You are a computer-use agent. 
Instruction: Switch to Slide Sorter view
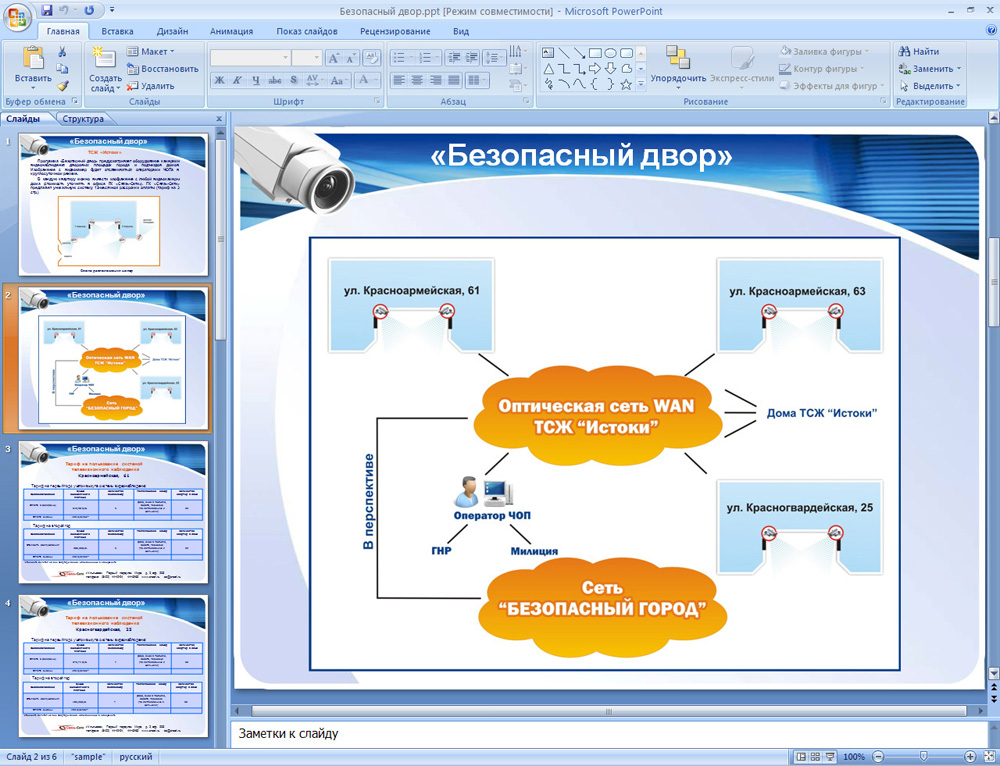pos(815,755)
